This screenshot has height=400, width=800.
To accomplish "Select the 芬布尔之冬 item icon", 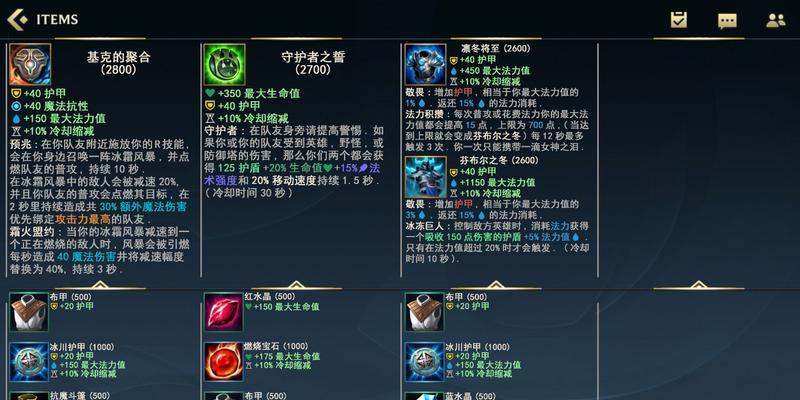I will [x=426, y=177].
